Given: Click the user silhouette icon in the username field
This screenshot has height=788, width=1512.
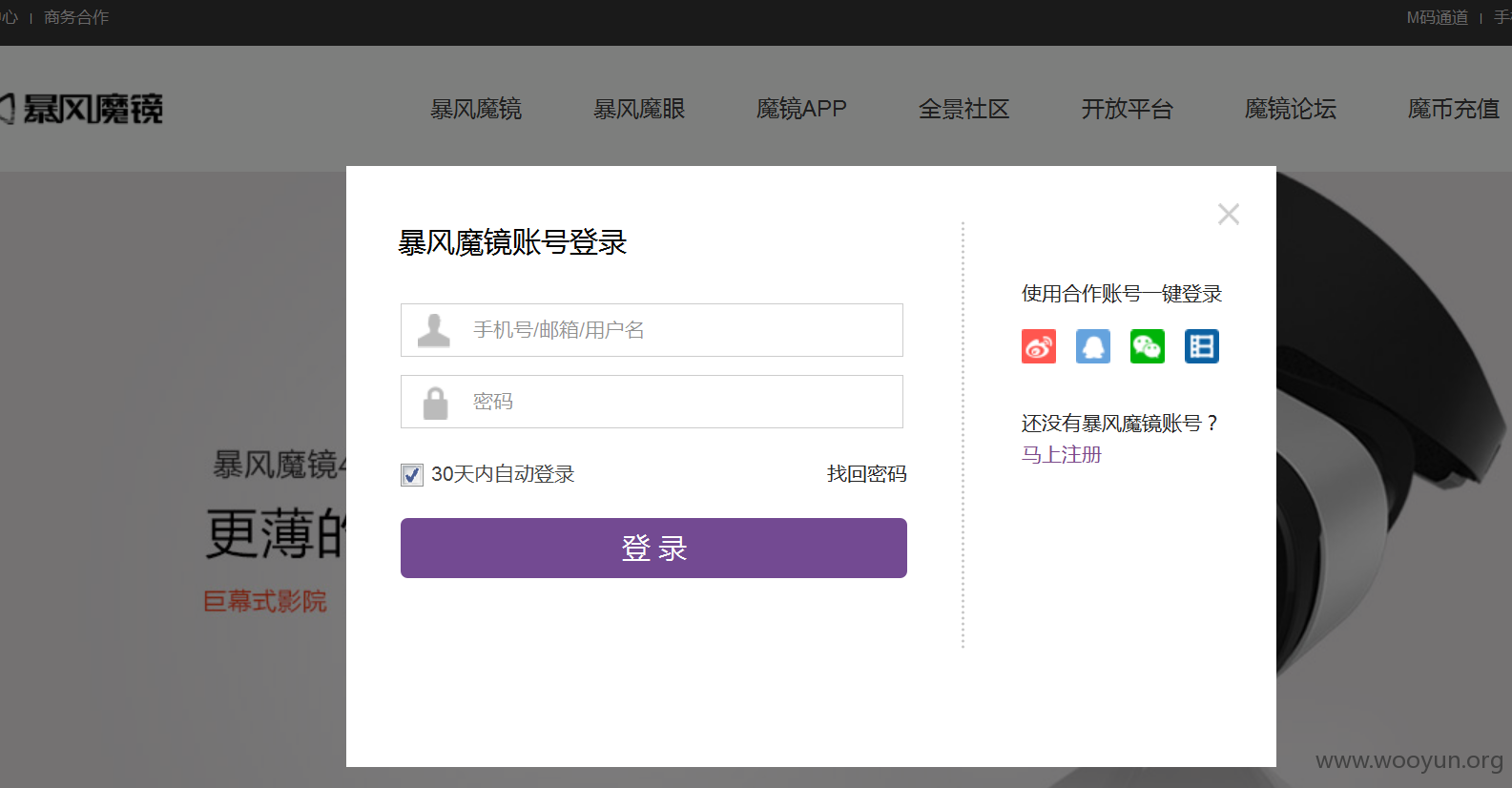Looking at the screenshot, I should pos(434,330).
